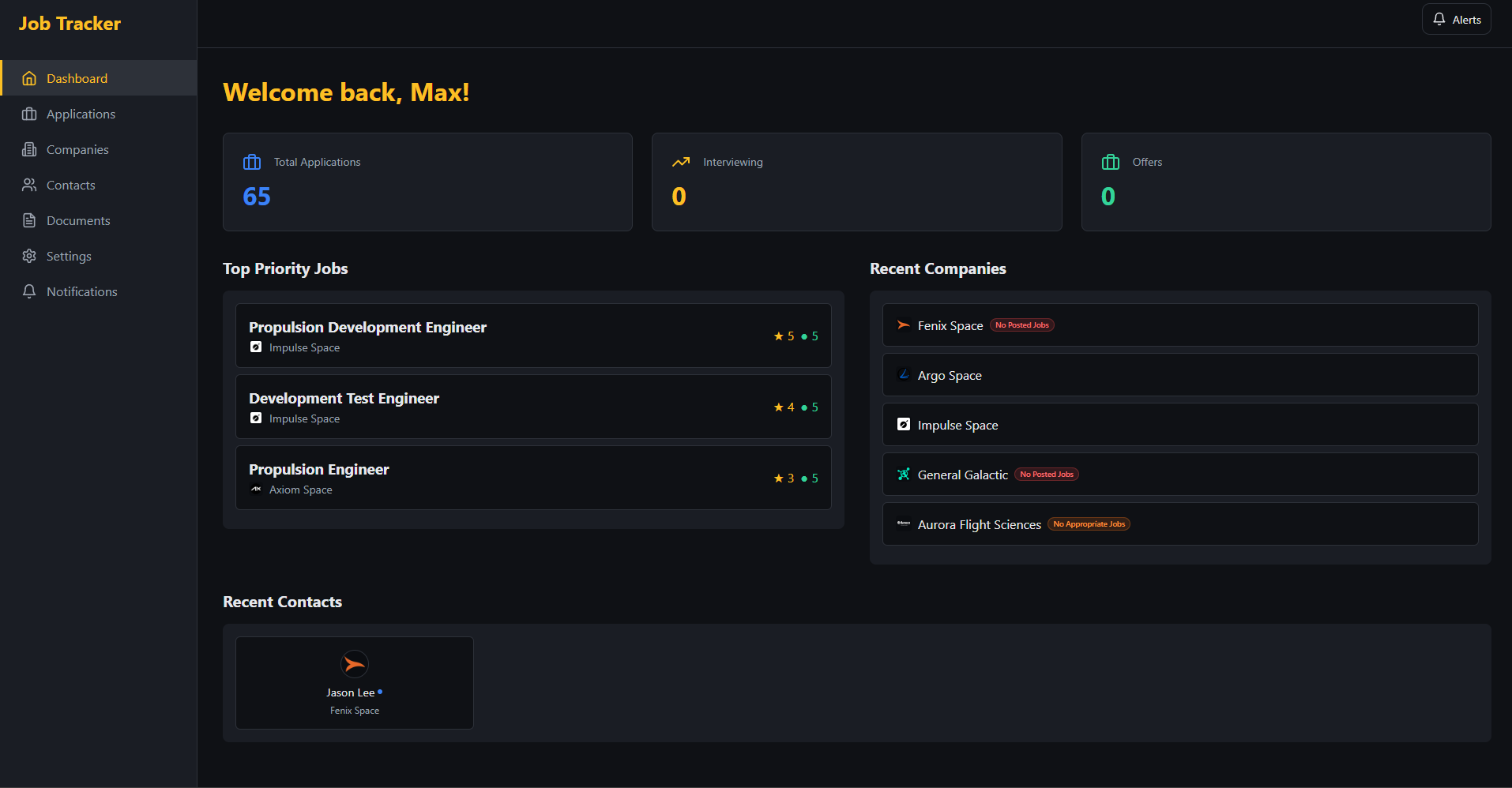Click the star rating on Development Test Engineer
Viewport: 1512px width, 788px height.
point(783,407)
